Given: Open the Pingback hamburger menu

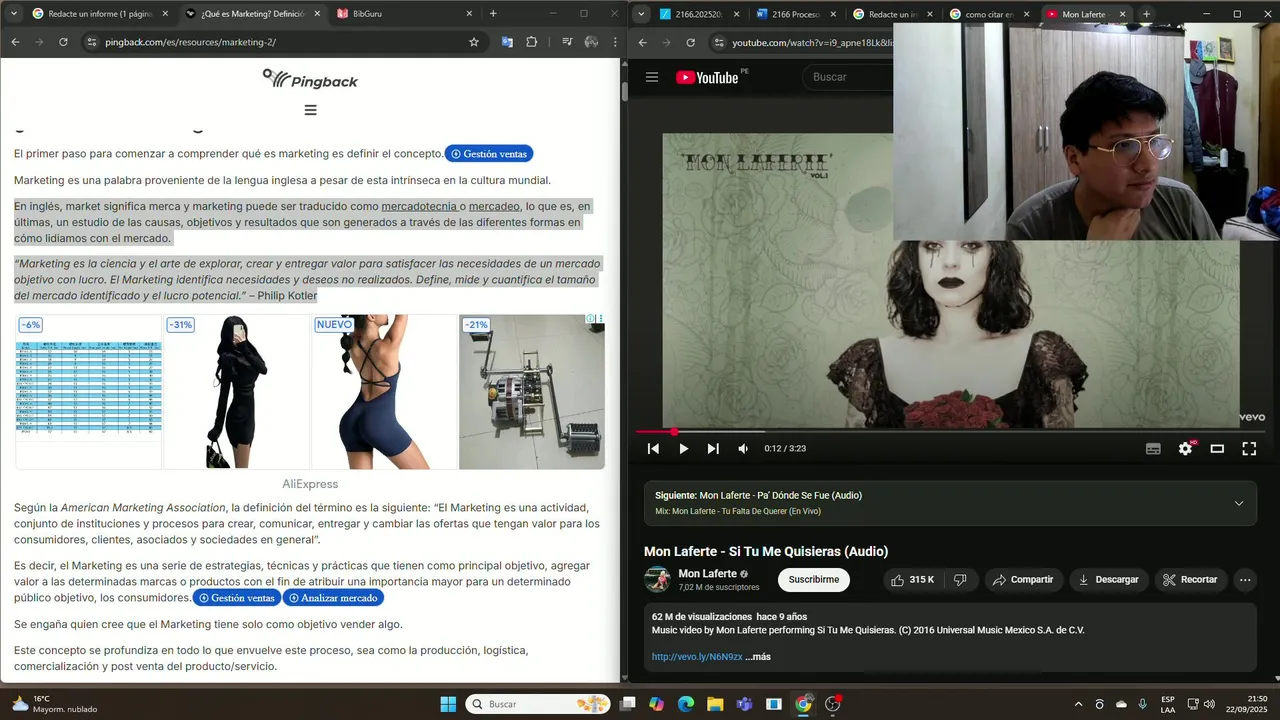Looking at the screenshot, I should click(x=310, y=110).
